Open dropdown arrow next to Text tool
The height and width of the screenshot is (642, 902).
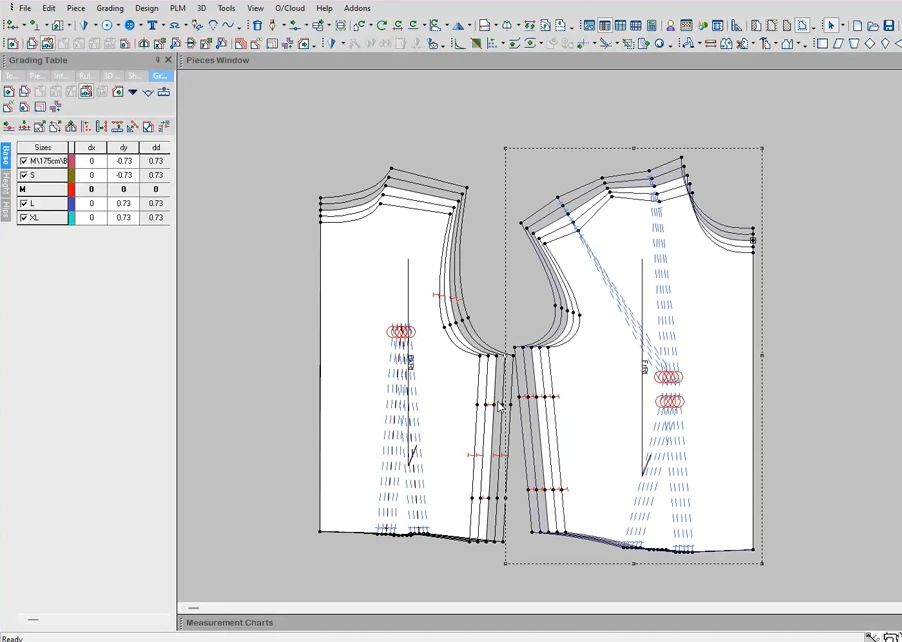(163, 25)
